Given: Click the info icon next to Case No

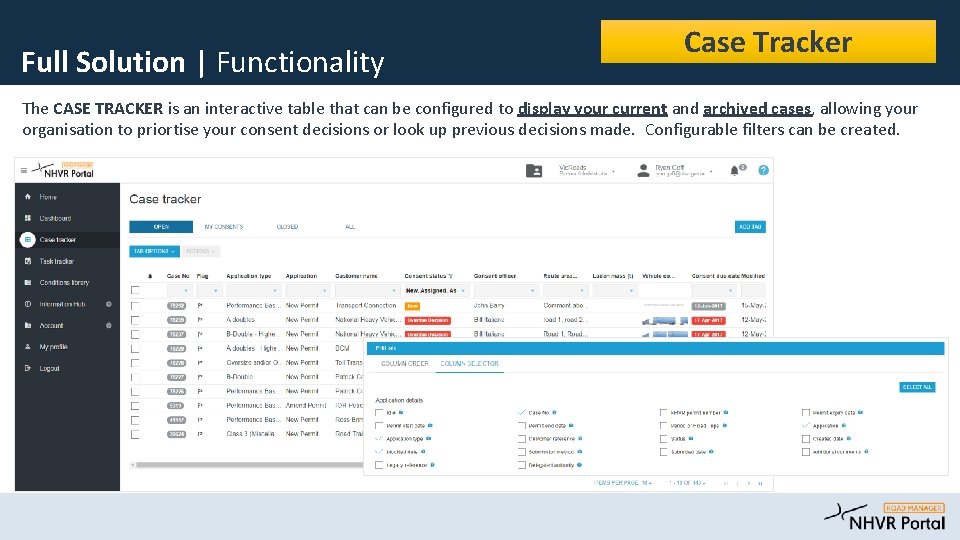Looking at the screenshot, I should click(x=554, y=413).
